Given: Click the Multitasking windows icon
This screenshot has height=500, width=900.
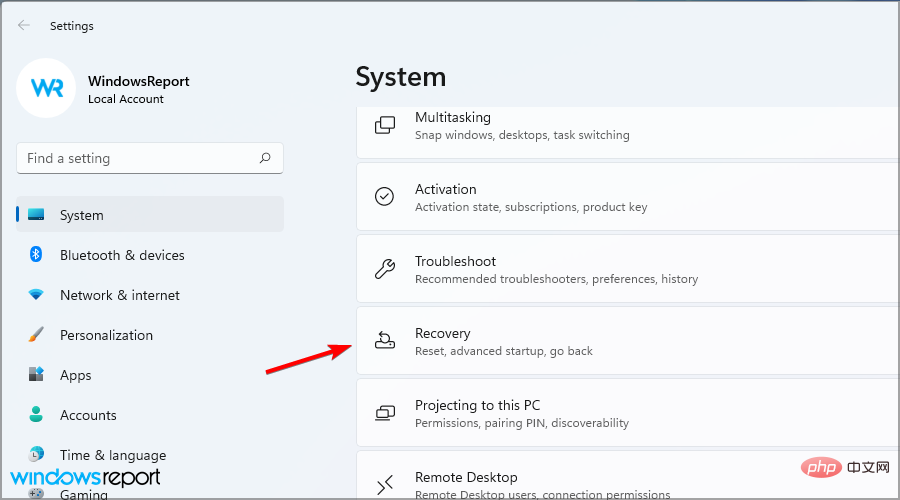Looking at the screenshot, I should tap(385, 125).
